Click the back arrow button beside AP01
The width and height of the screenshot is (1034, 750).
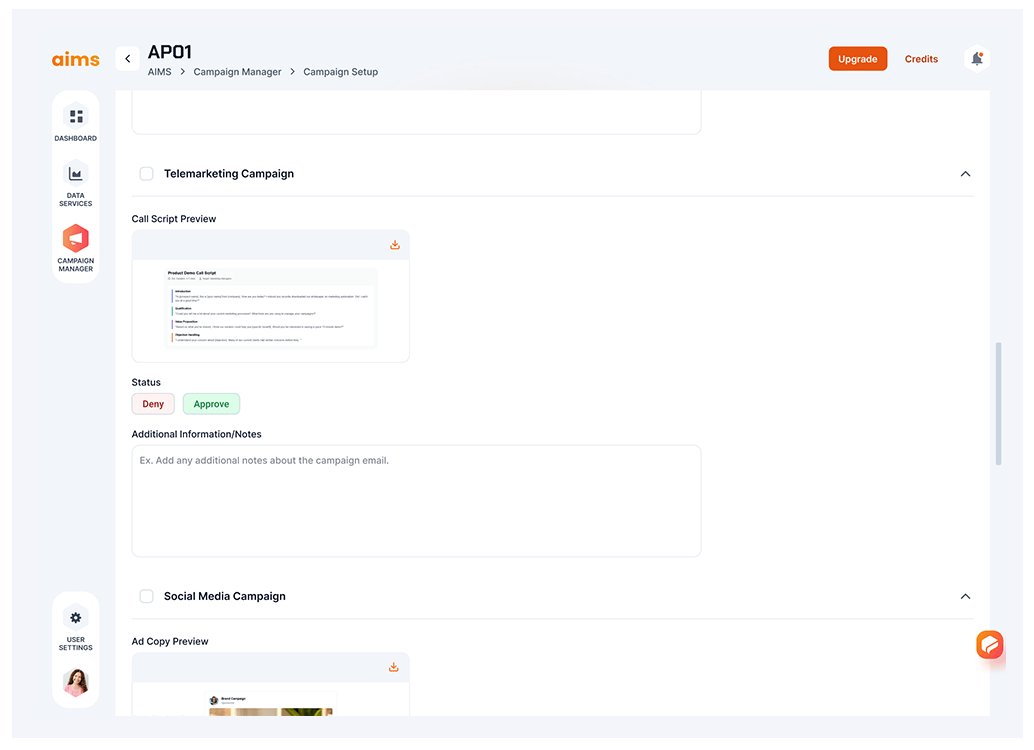(x=127, y=59)
